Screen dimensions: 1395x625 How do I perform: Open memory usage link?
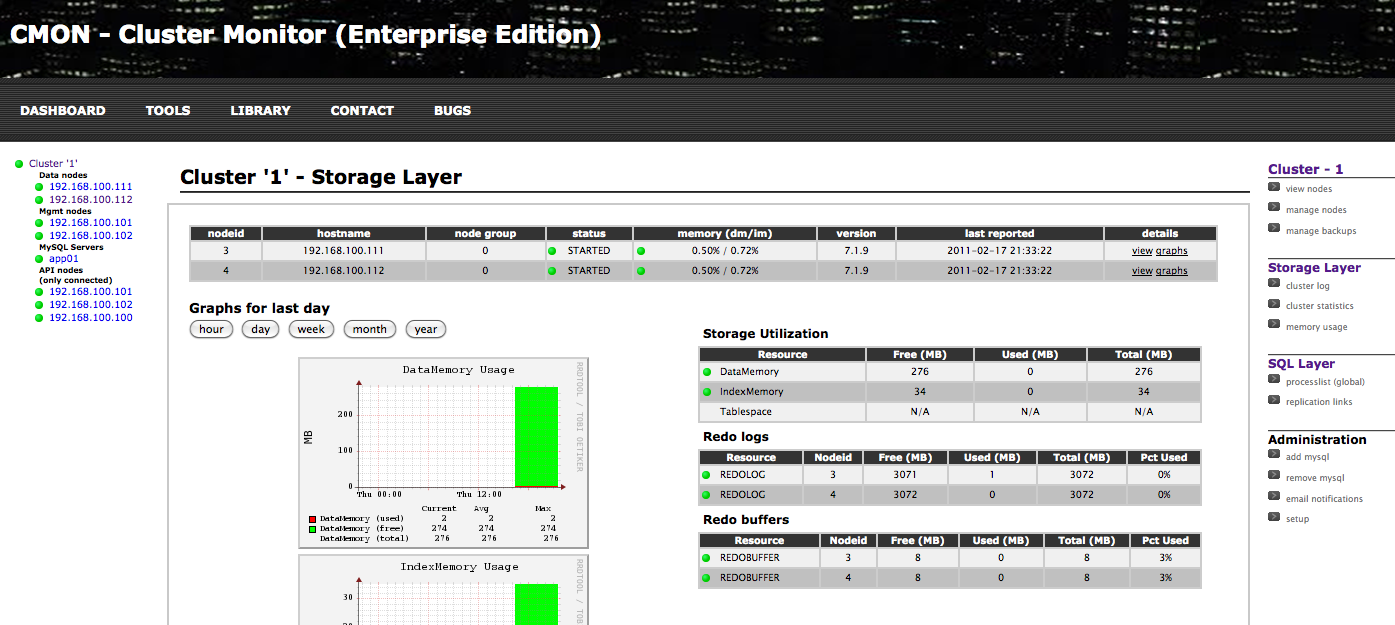pos(1317,327)
